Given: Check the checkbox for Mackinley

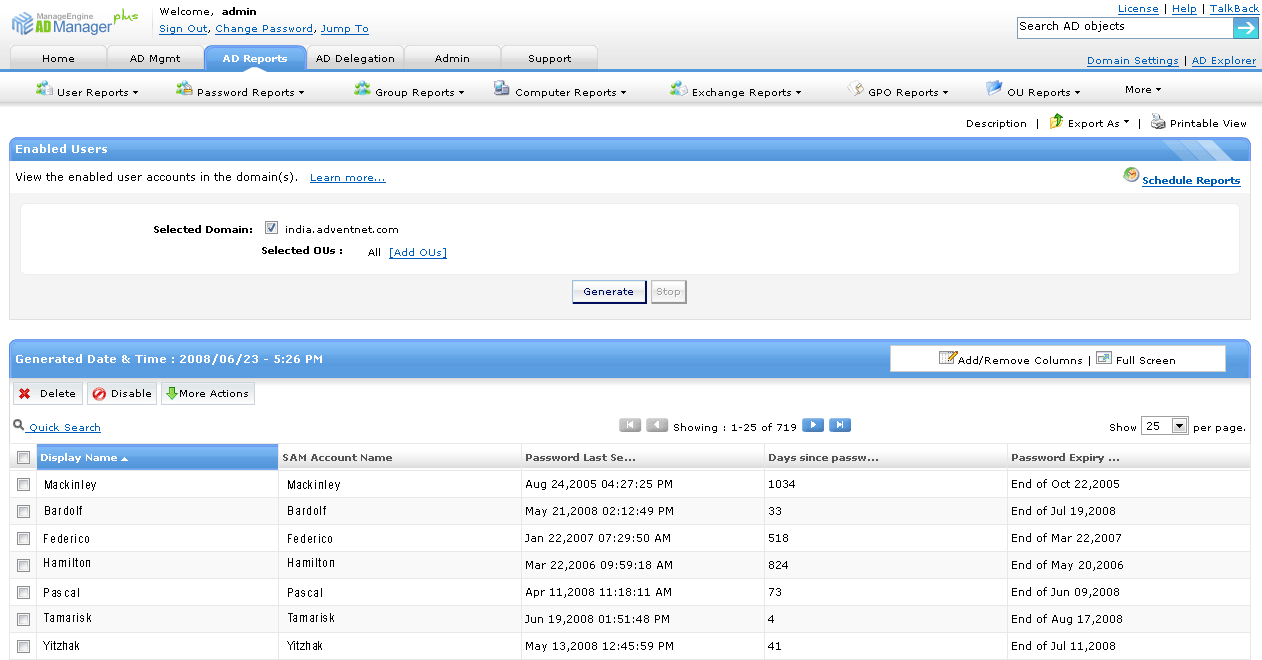Looking at the screenshot, I should pos(23,484).
